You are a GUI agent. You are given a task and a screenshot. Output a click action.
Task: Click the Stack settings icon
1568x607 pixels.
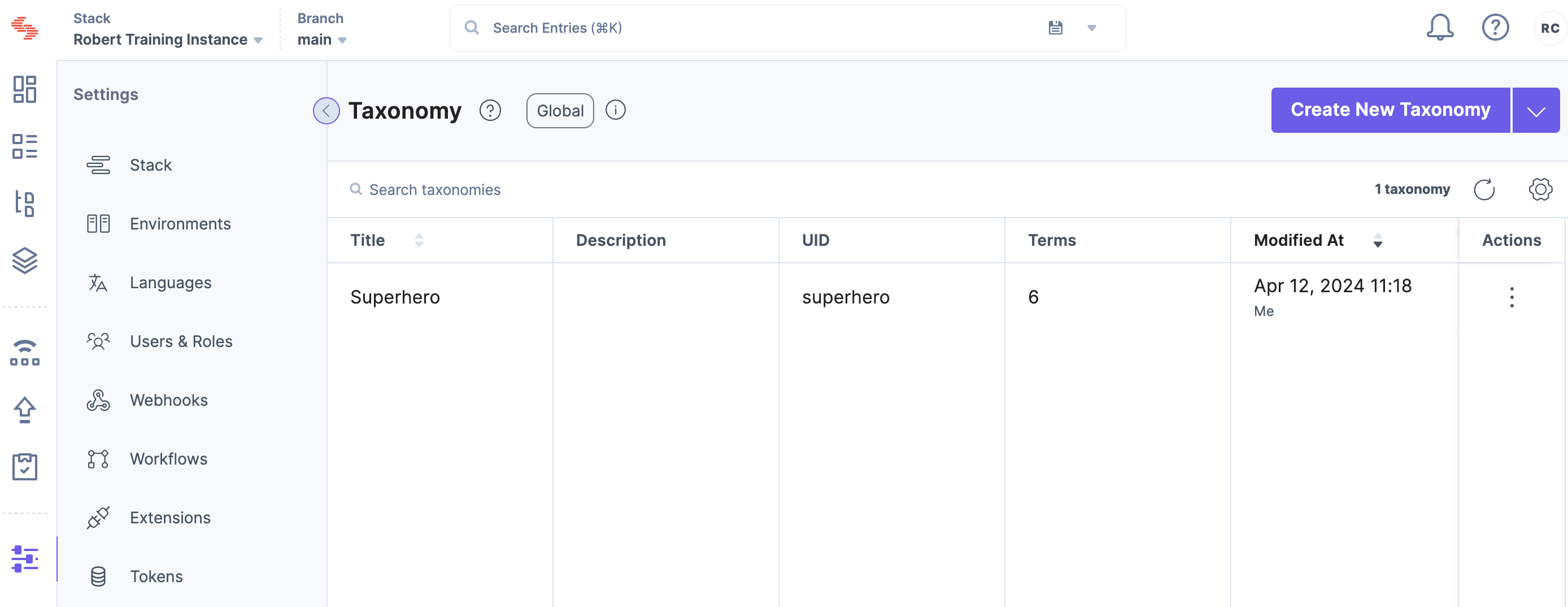tap(98, 165)
